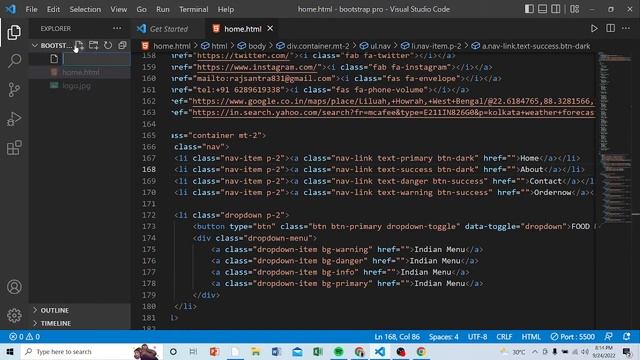Click line number 172 in gutter

[x=149, y=215]
